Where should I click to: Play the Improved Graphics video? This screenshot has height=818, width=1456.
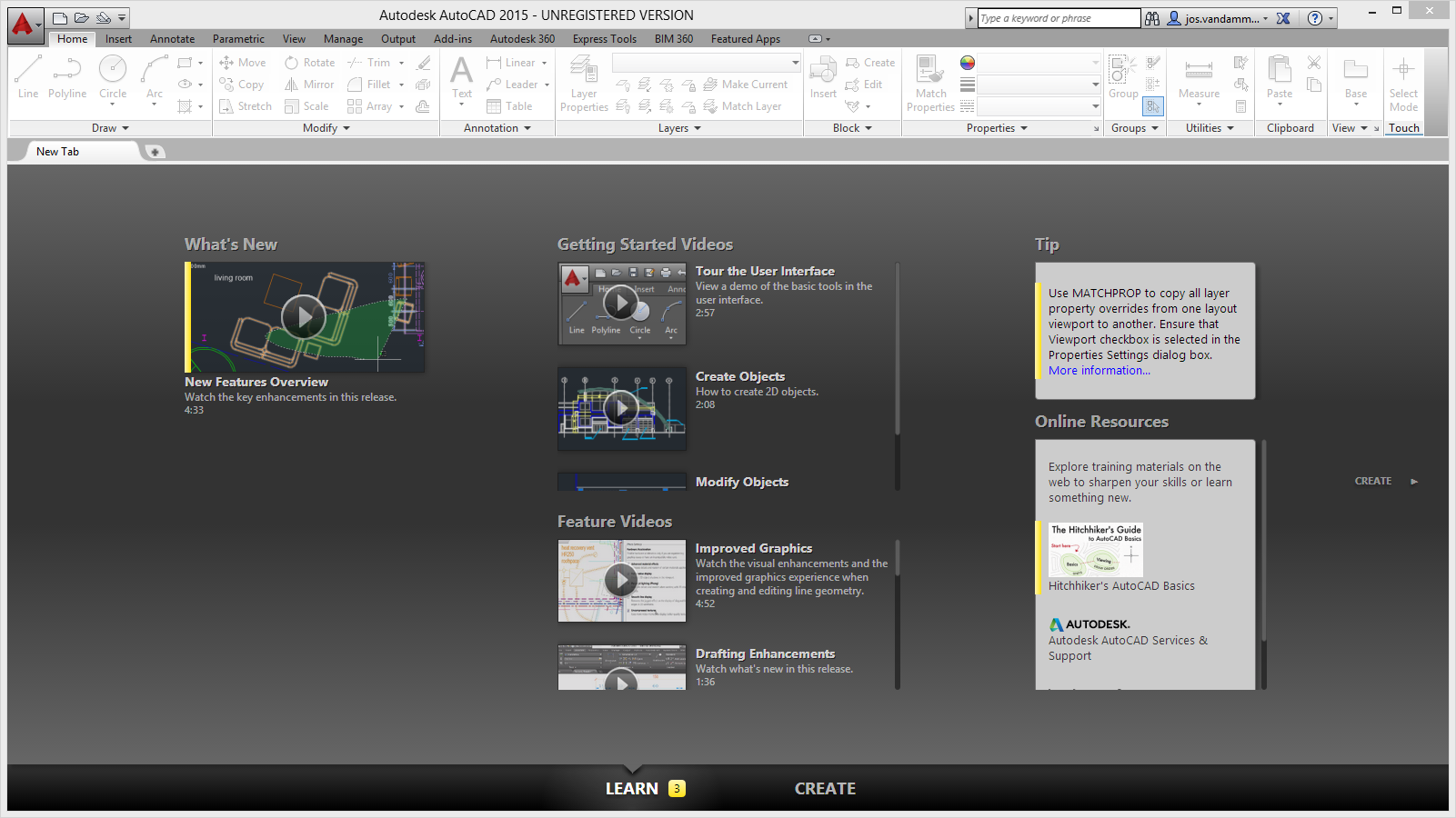pyautogui.click(x=622, y=581)
